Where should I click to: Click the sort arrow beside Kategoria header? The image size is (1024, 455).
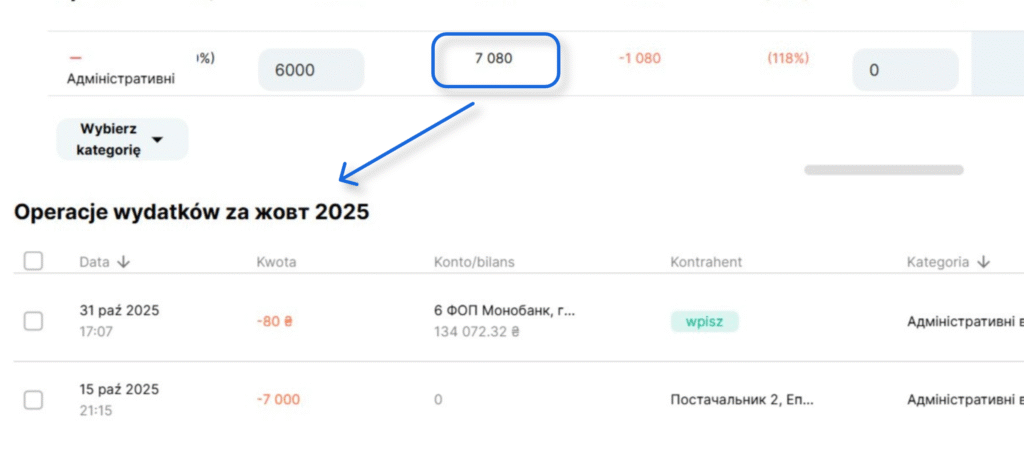(984, 262)
